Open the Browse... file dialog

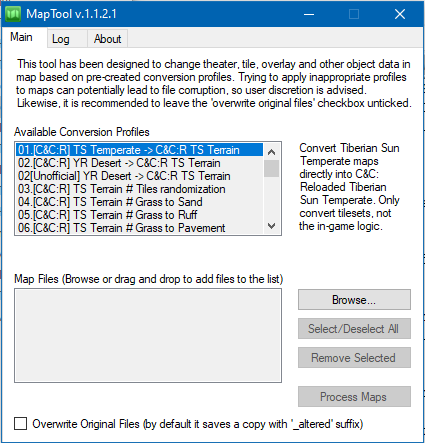[x=354, y=300]
